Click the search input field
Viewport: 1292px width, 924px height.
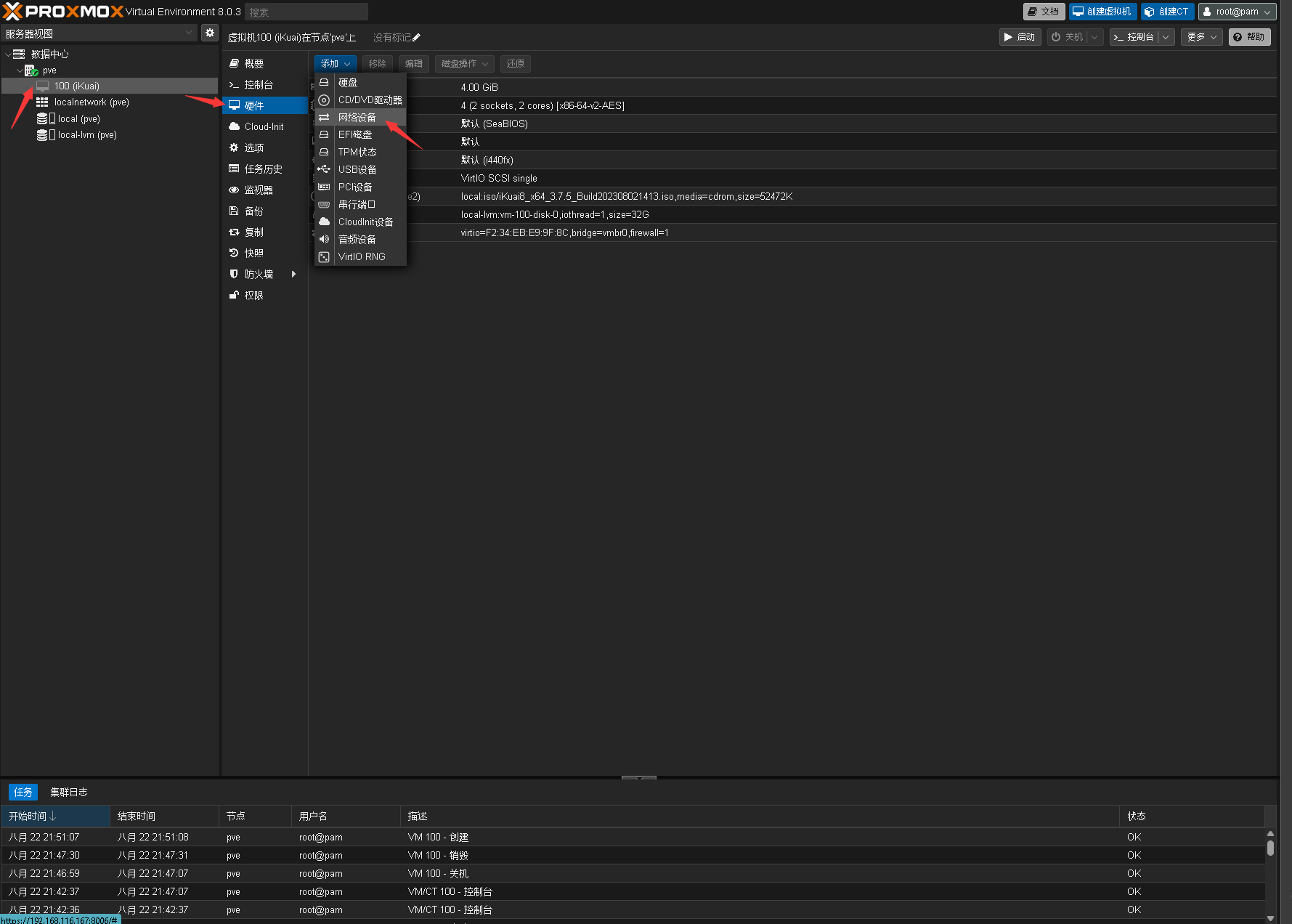tap(306, 12)
